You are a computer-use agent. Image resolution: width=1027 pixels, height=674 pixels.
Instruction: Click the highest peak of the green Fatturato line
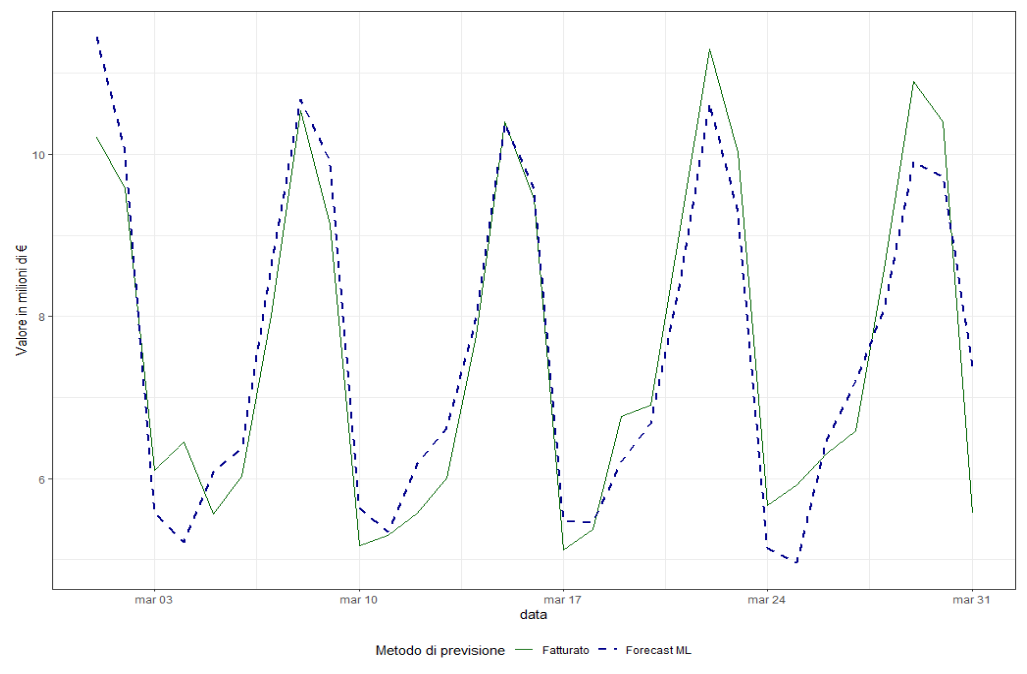[x=709, y=49]
